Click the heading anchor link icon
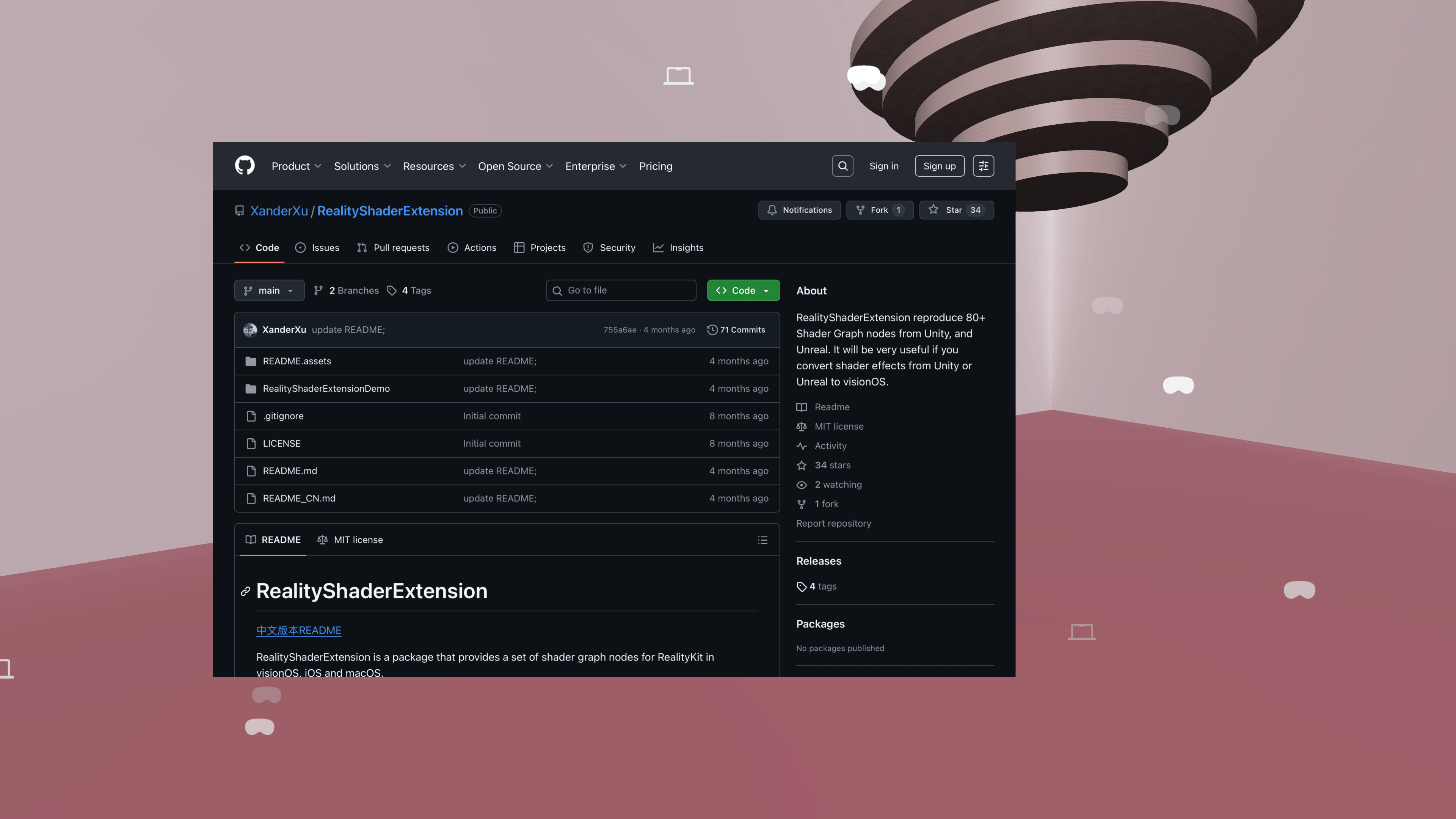Screen dimensions: 1456x819 coord(245,591)
